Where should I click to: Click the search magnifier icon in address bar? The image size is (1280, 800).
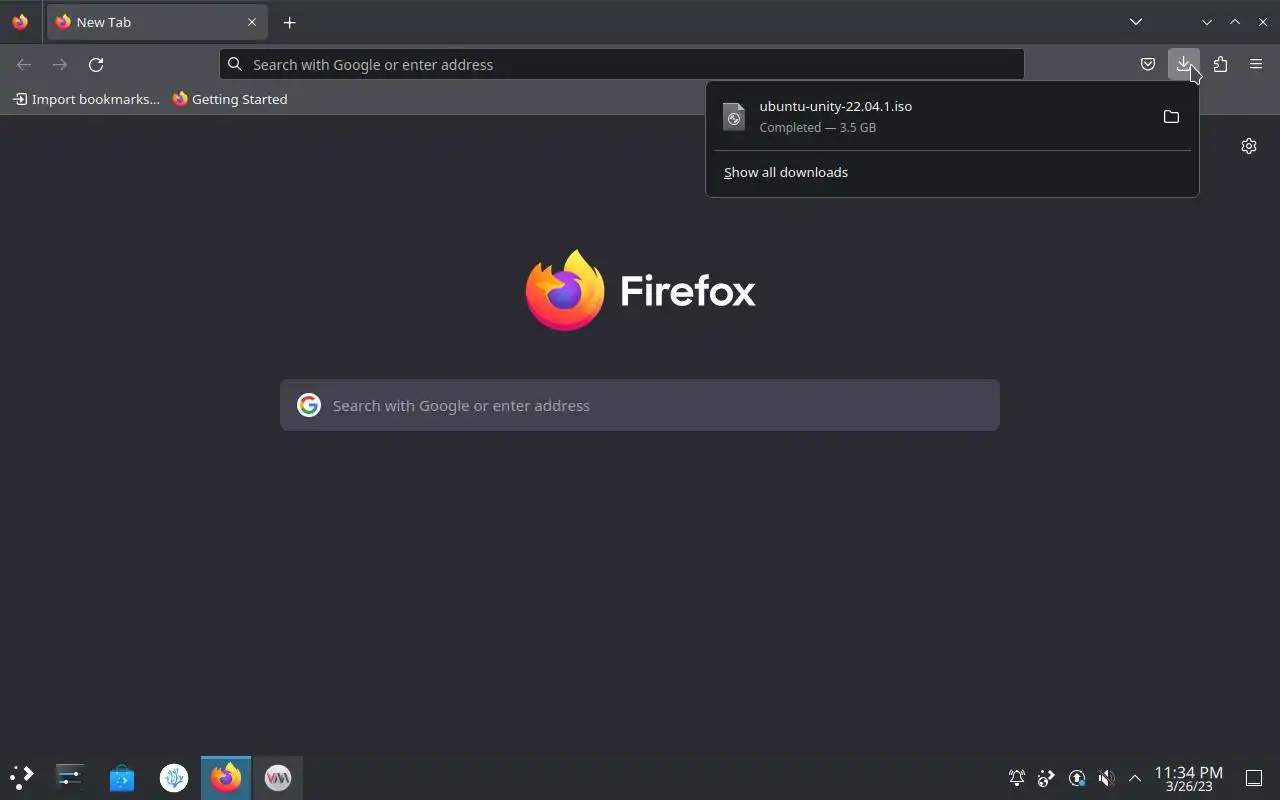(235, 64)
